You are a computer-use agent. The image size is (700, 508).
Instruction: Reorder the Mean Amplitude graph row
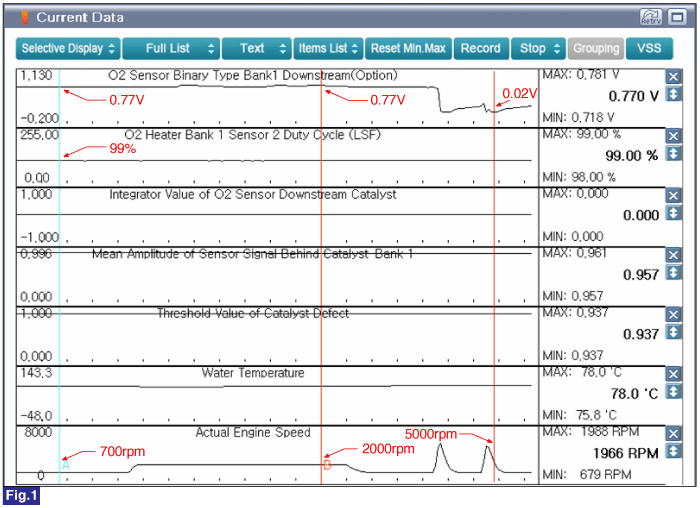(673, 272)
